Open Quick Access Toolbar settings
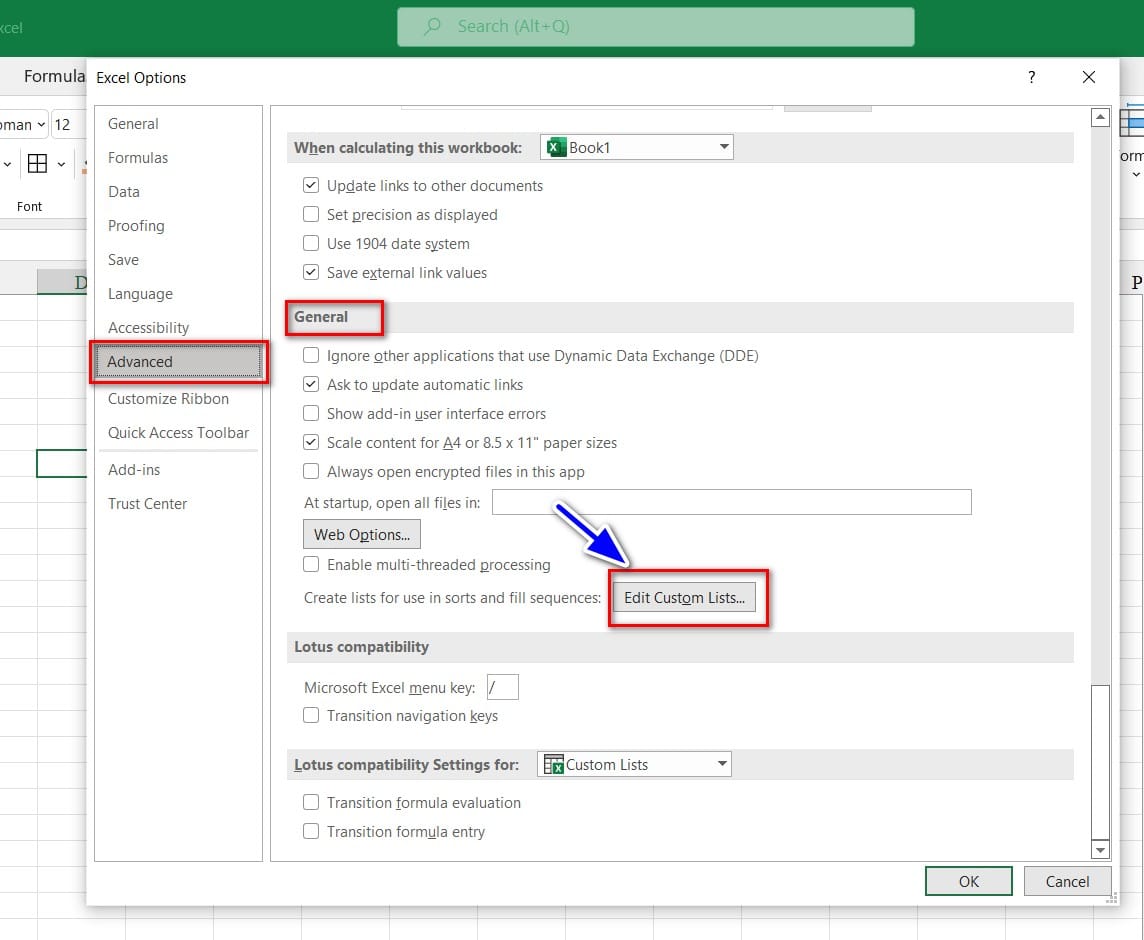 point(179,433)
